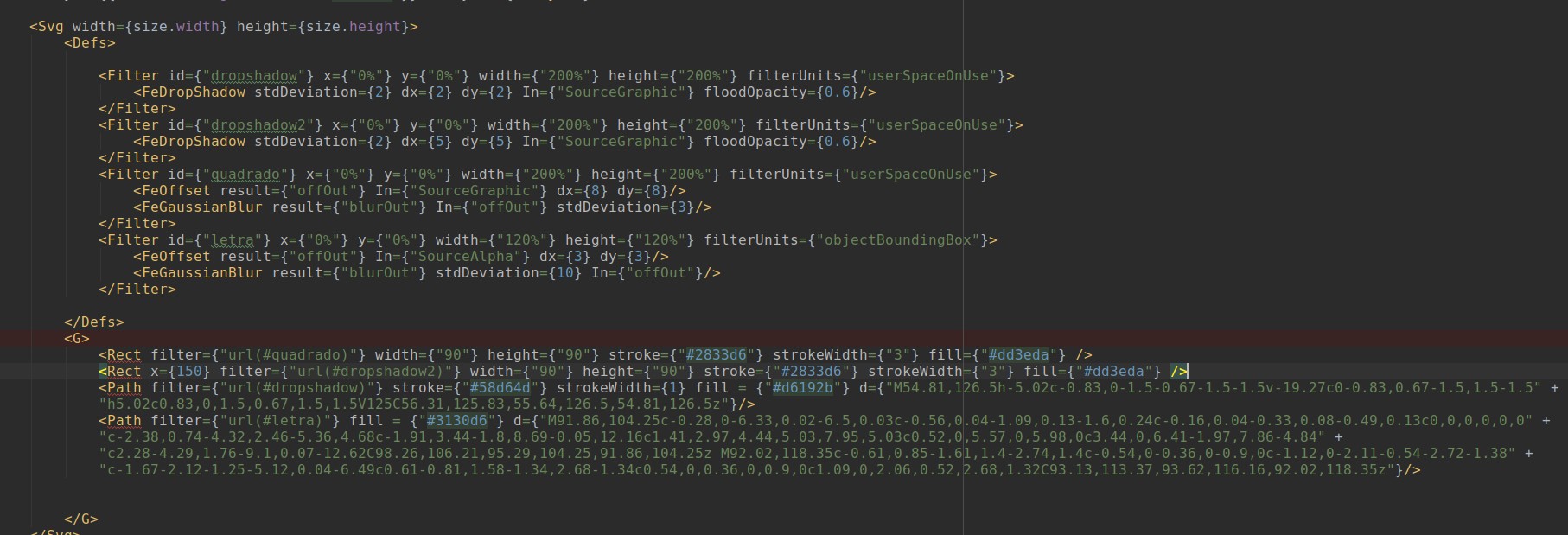Click highlighted self-closing bracket on second Rect
Screen dimensions: 1568x535
tap(1179, 372)
